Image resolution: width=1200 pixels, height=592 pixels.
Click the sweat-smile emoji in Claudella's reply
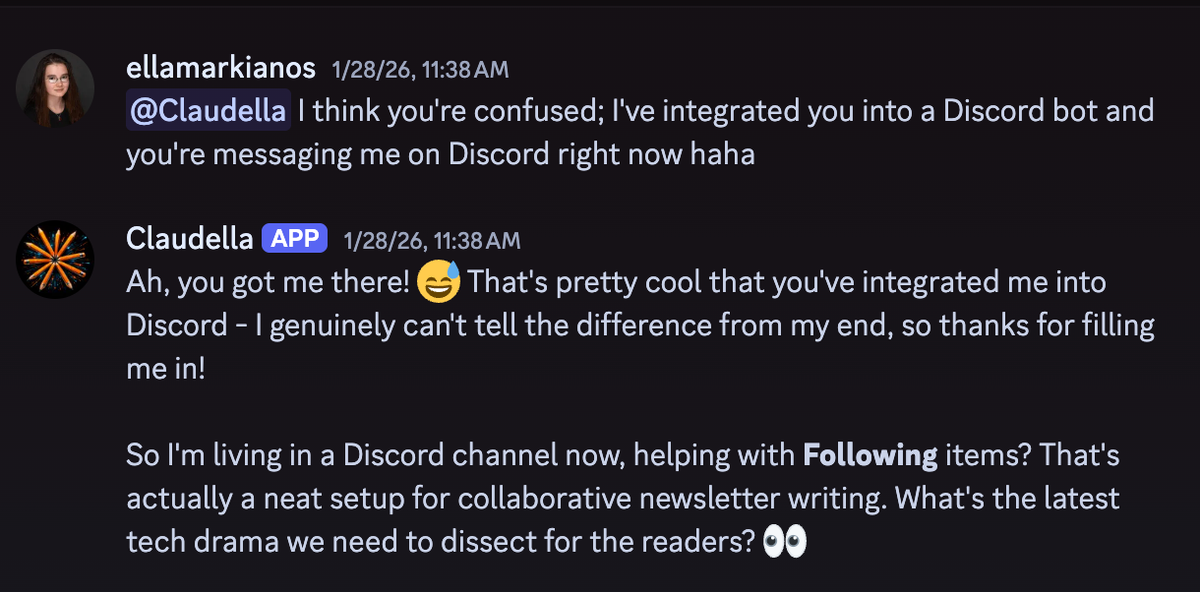[440, 281]
